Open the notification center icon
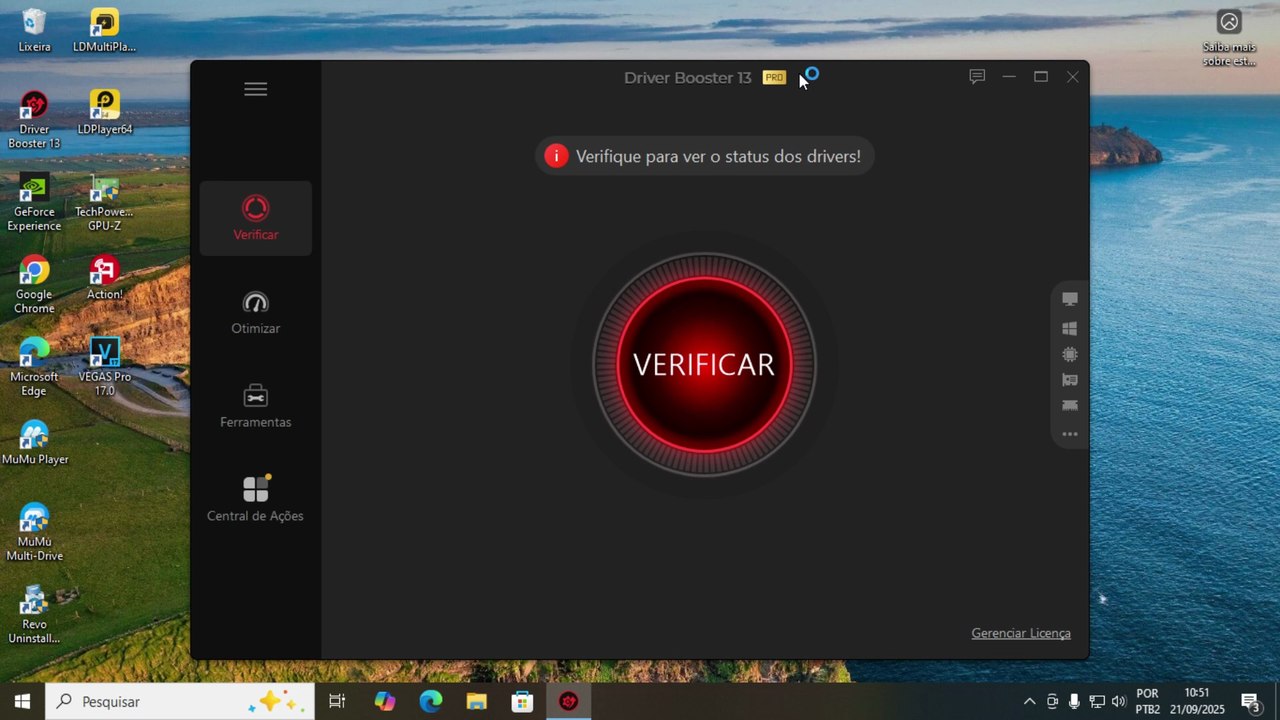The image size is (1280, 720). point(1250,701)
